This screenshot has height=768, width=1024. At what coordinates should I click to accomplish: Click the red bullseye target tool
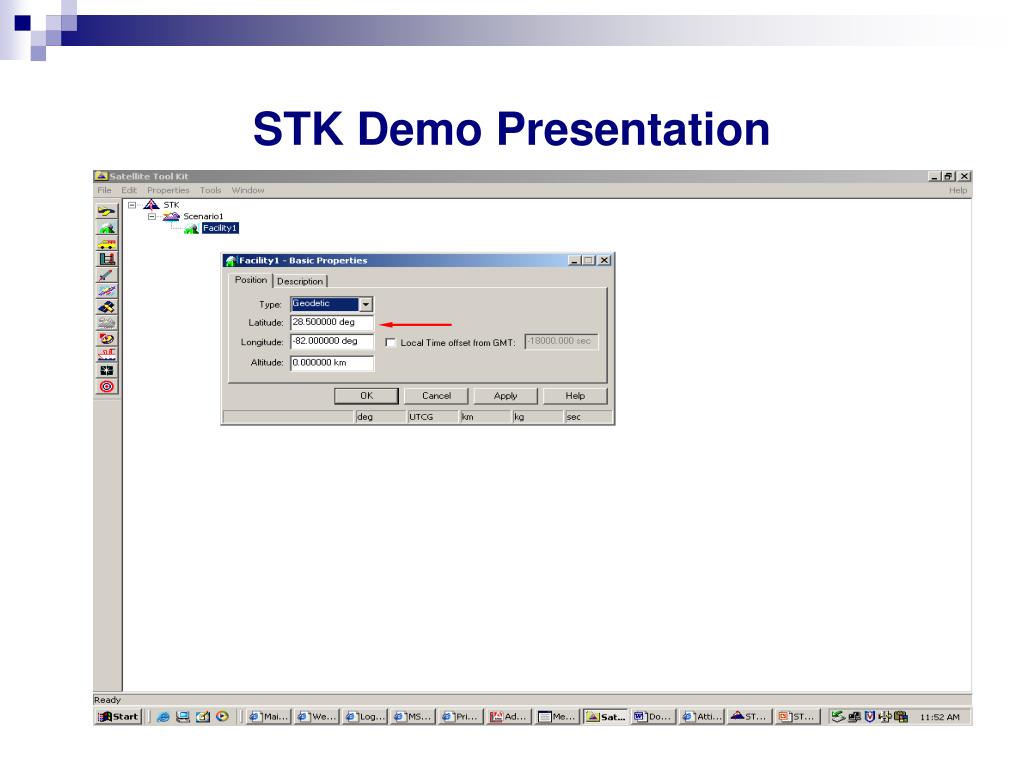click(107, 387)
